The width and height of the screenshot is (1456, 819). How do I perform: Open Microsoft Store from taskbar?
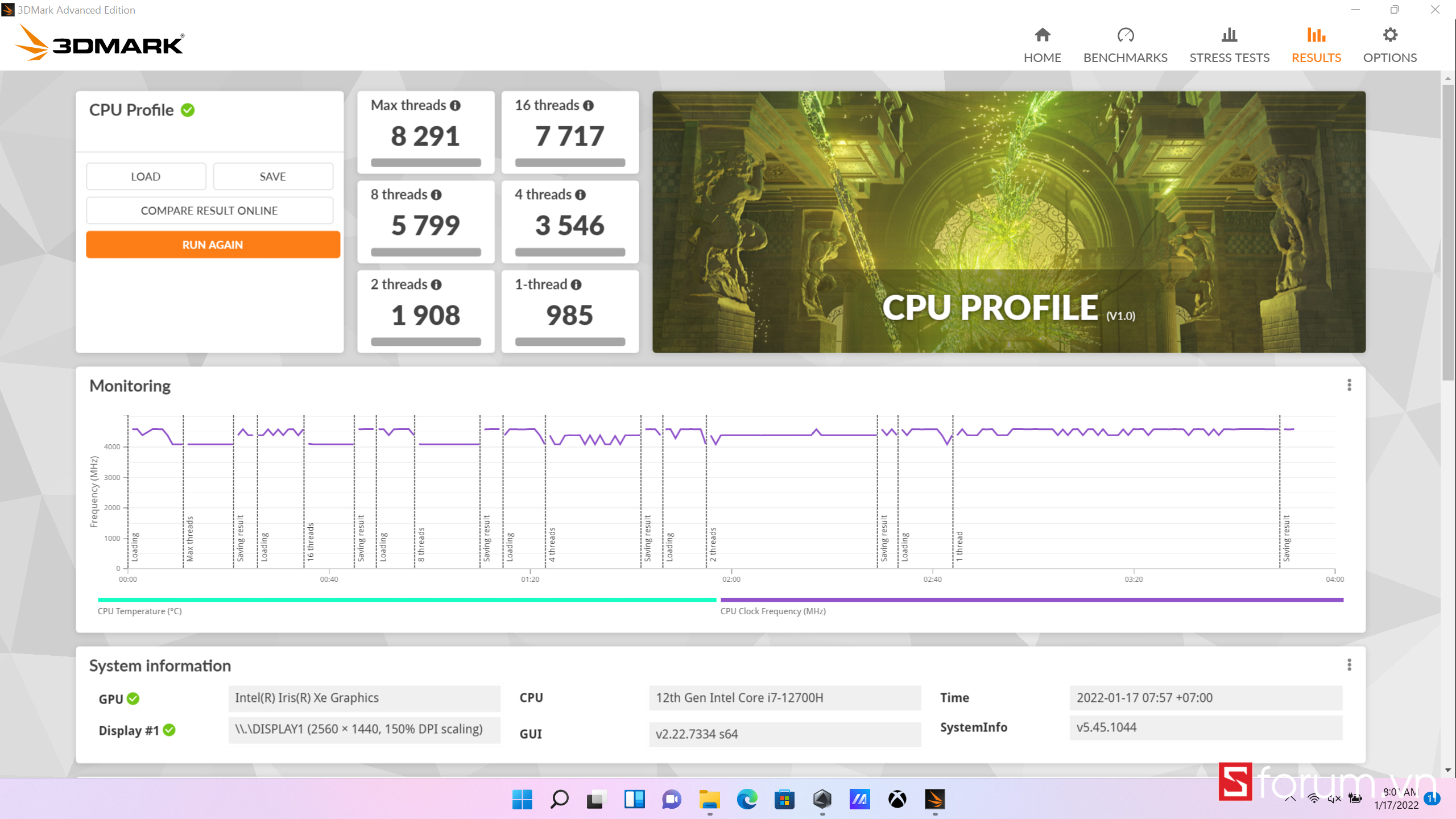click(x=784, y=799)
